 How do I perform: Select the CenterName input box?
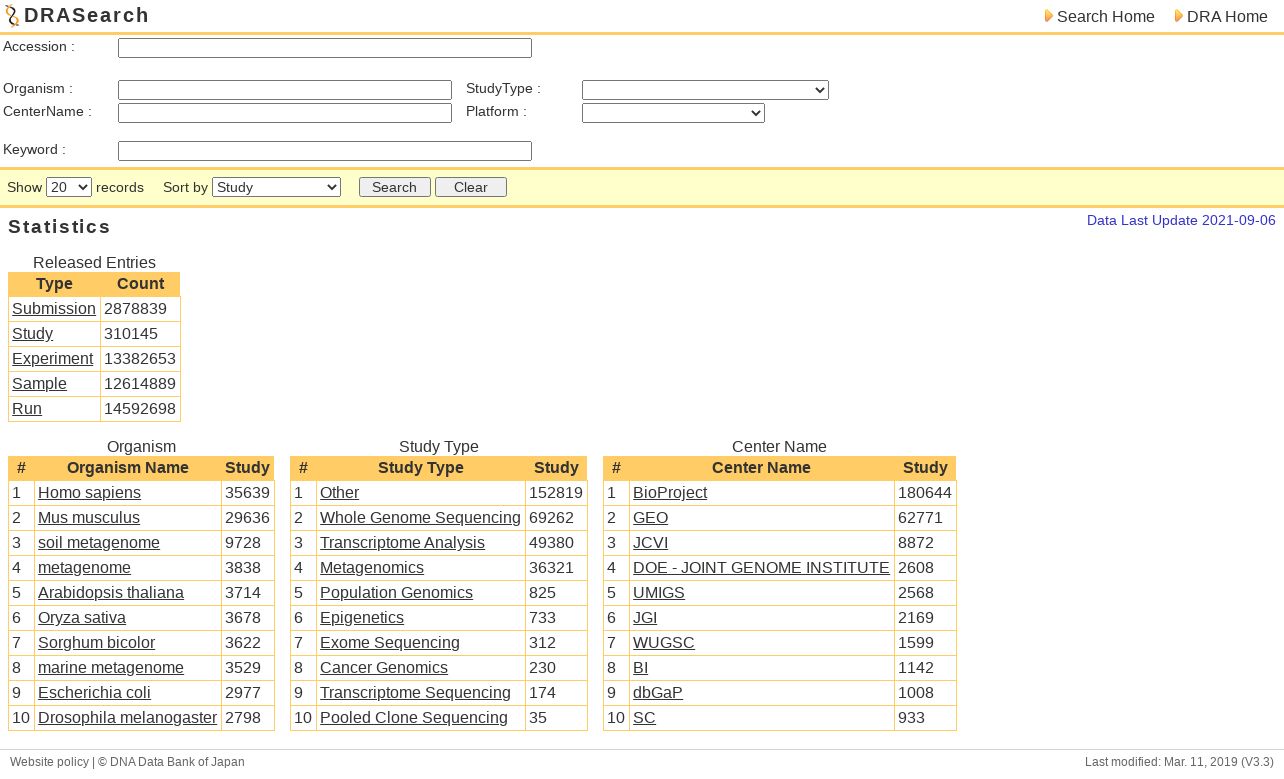pyautogui.click(x=285, y=113)
